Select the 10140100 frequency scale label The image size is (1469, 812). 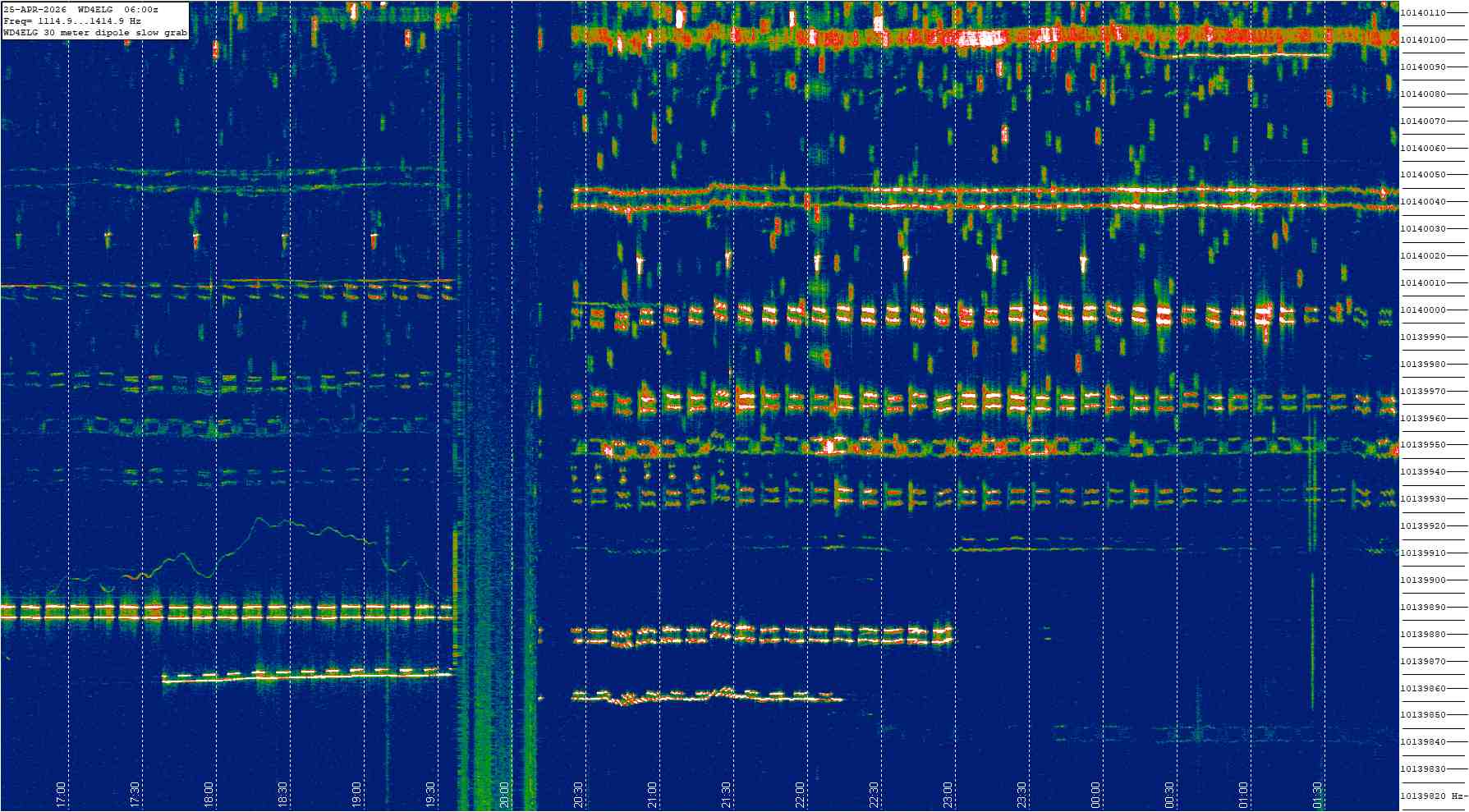pos(1423,40)
